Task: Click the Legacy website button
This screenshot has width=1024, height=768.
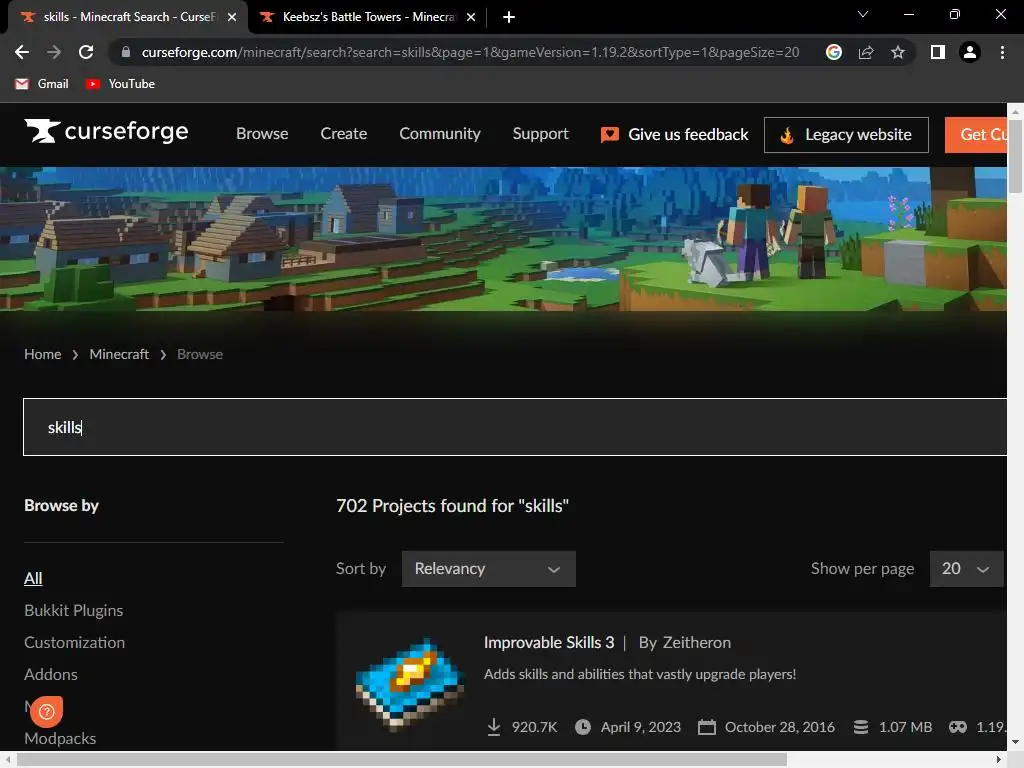Action: 846,135
